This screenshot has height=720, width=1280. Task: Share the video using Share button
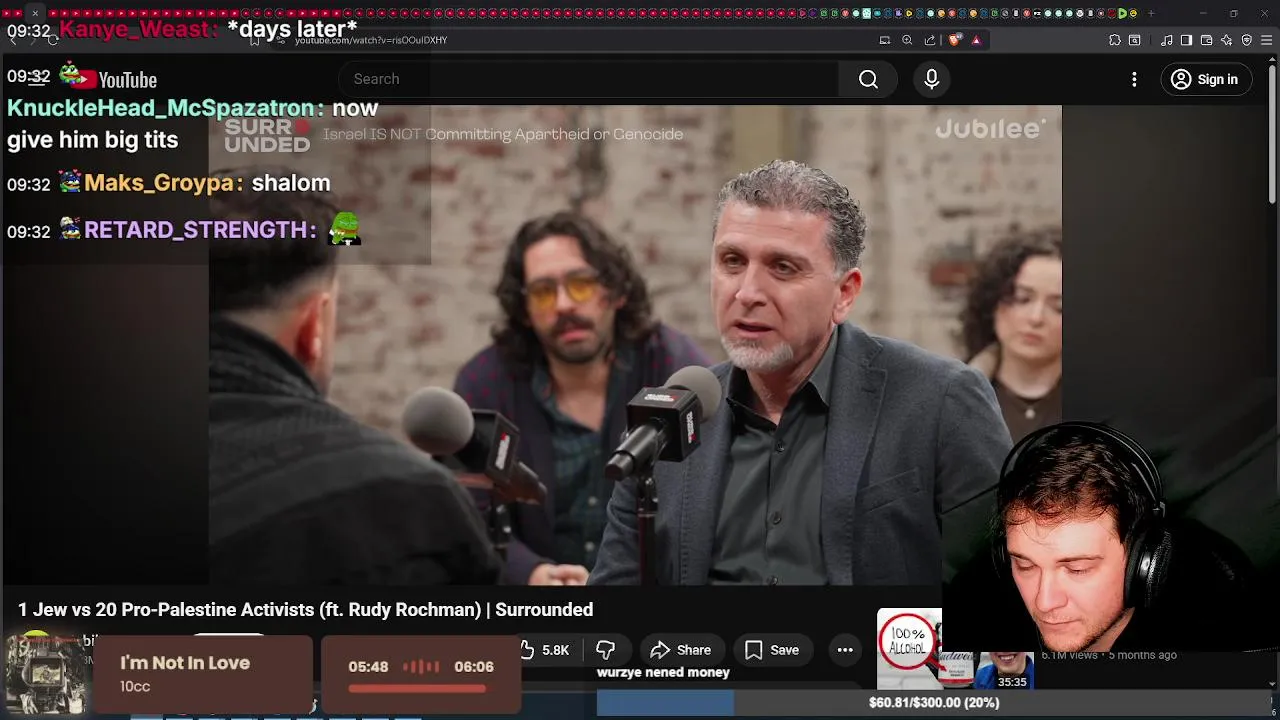[x=681, y=650]
